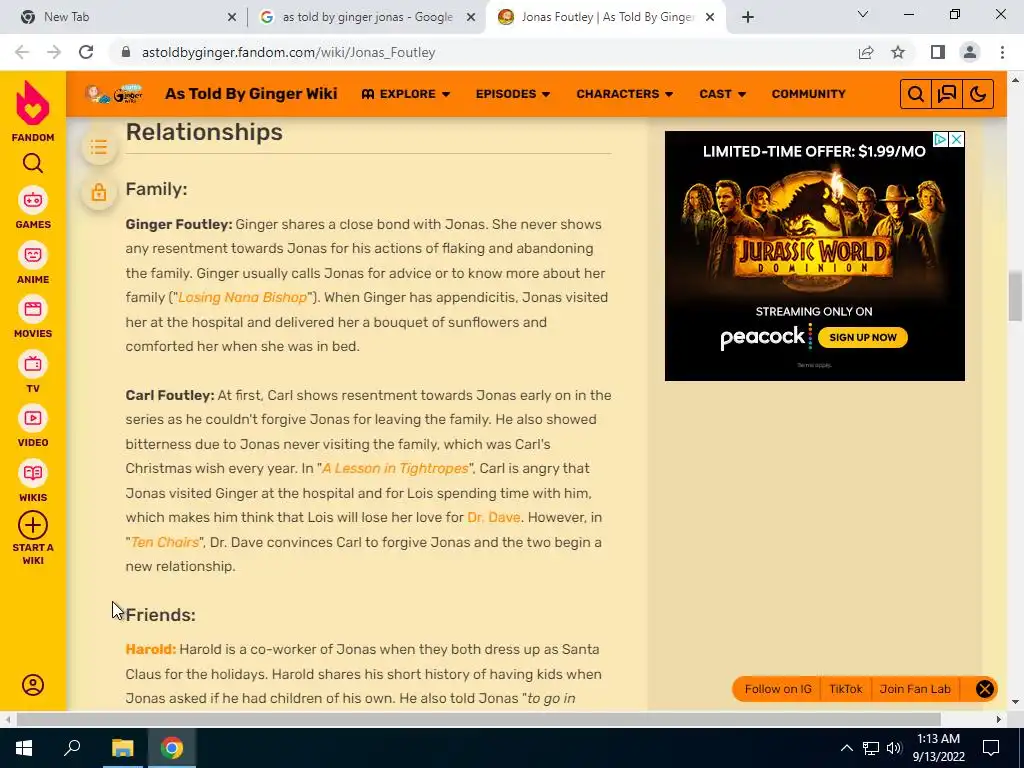
Task: Click Follow on IG button
Action: coord(778,689)
